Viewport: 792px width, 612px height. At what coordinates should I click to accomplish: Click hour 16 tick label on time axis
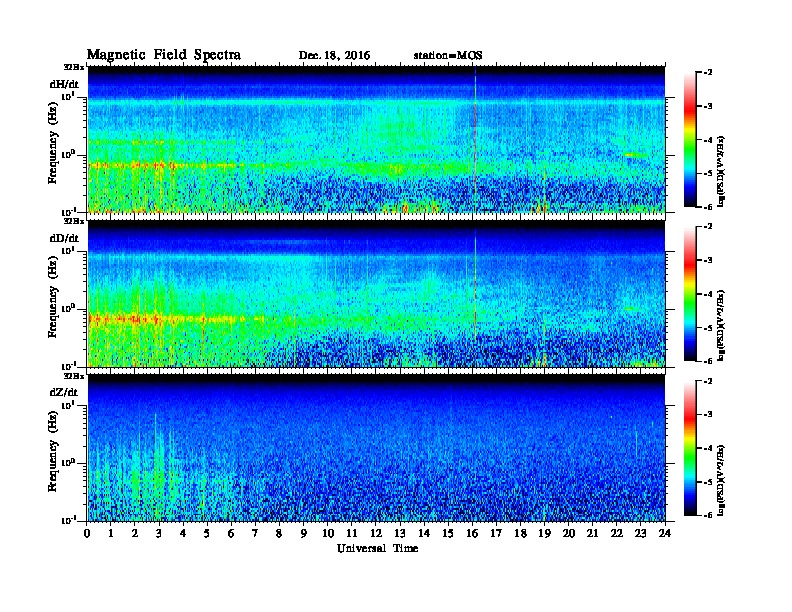472,534
